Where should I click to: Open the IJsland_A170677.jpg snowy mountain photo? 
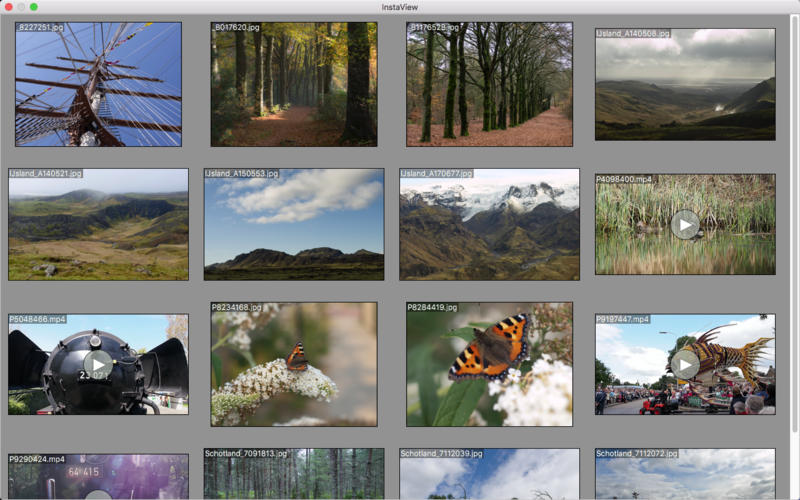tap(489, 224)
